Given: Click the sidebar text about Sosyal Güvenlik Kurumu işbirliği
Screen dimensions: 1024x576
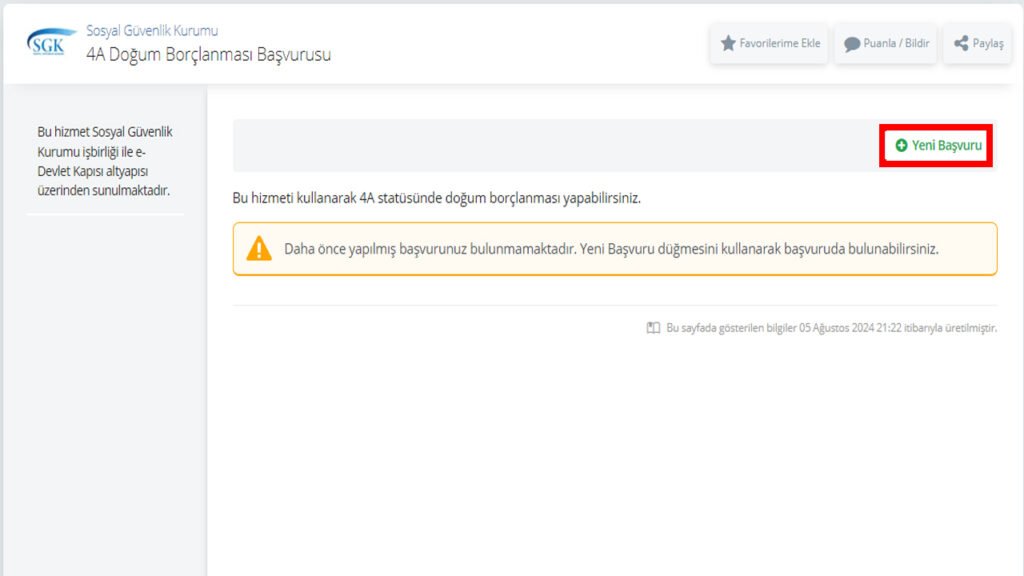Looking at the screenshot, I should point(104,161).
